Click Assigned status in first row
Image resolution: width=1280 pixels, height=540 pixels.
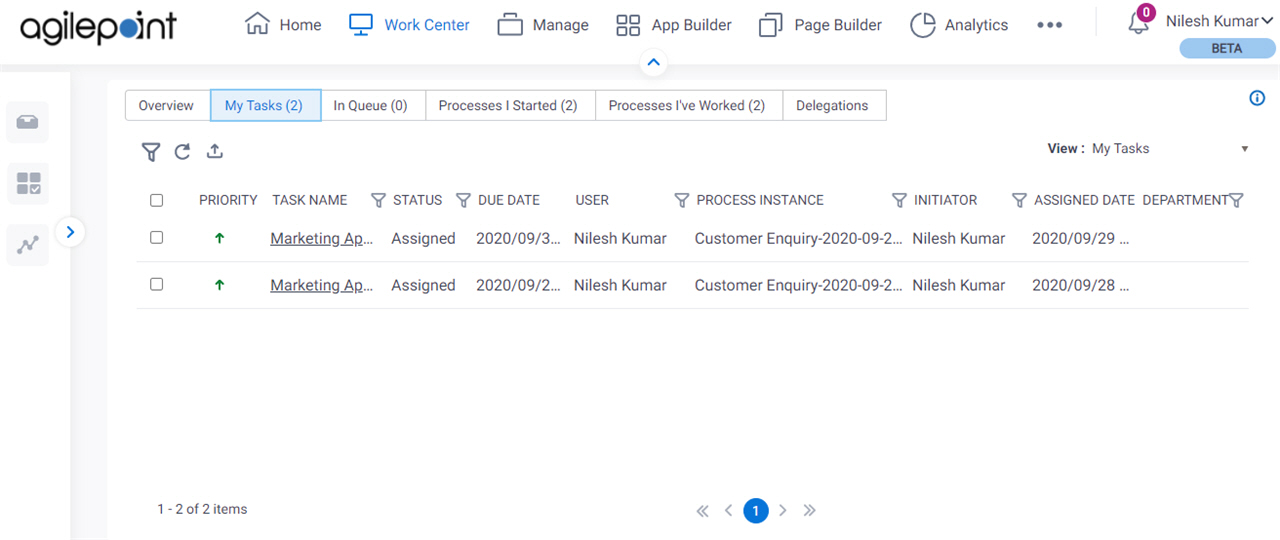click(x=423, y=238)
